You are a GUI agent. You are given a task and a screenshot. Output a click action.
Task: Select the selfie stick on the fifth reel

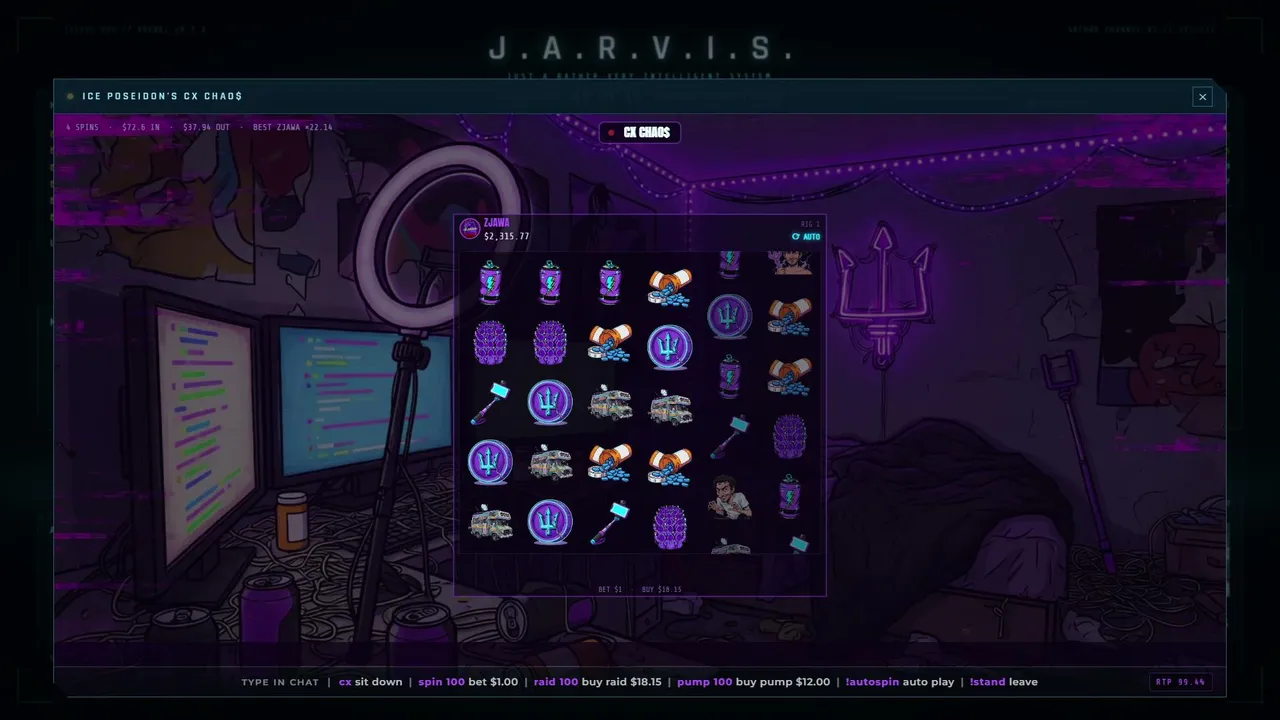(x=730, y=437)
